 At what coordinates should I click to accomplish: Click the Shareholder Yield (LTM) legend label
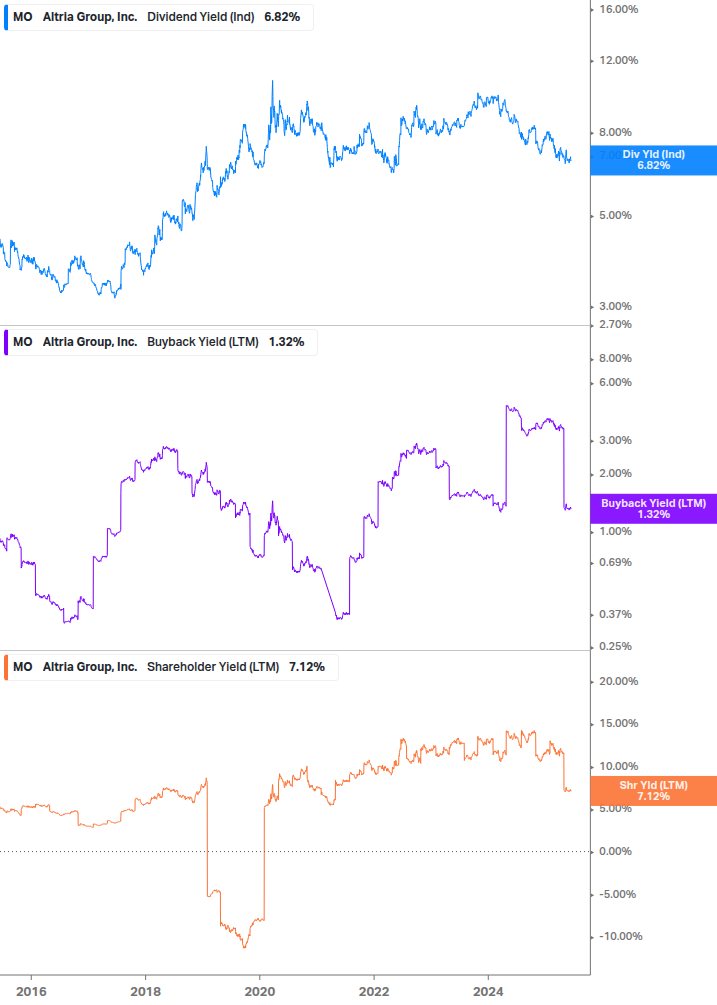tap(213, 667)
